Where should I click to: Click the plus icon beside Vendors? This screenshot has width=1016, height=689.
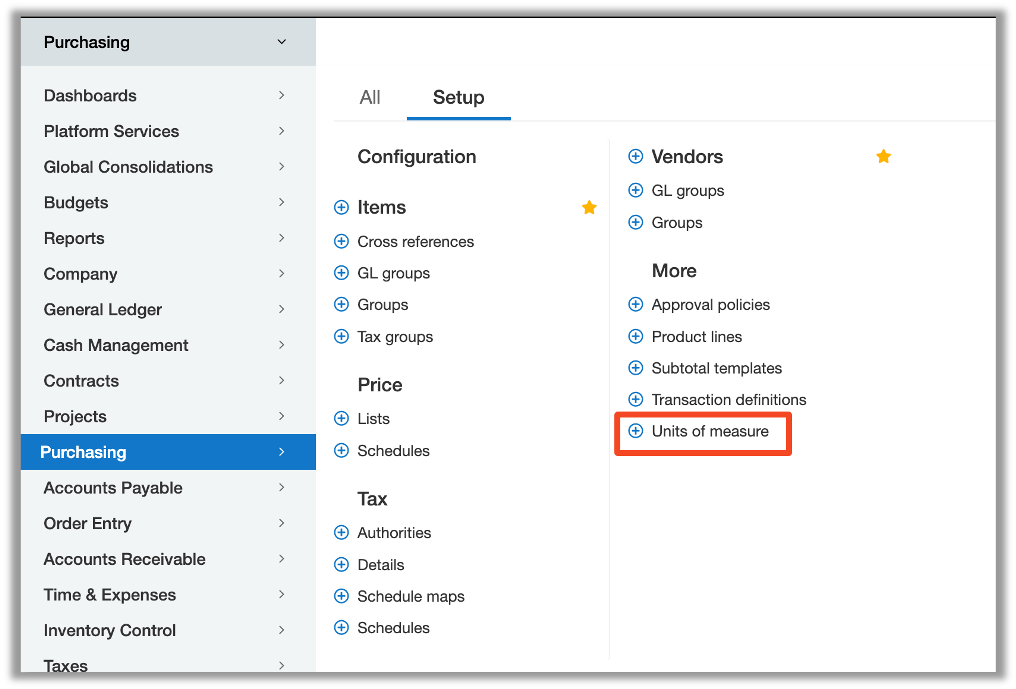(635, 157)
